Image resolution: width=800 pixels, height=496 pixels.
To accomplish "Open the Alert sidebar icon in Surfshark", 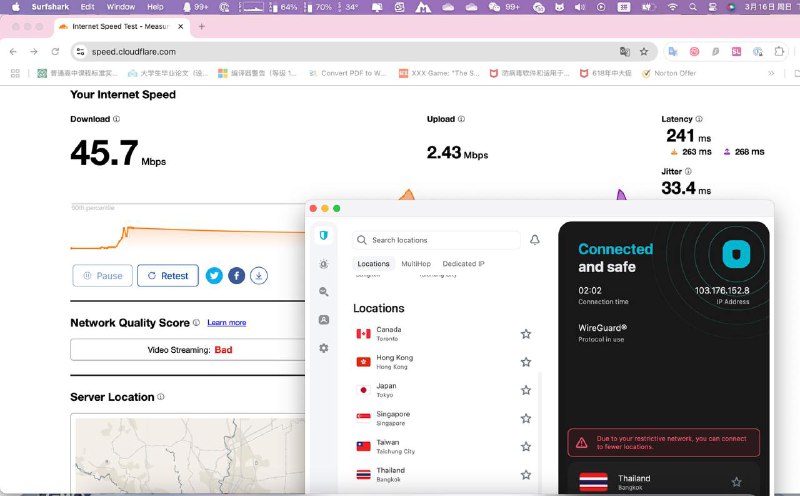I will [x=323, y=264].
